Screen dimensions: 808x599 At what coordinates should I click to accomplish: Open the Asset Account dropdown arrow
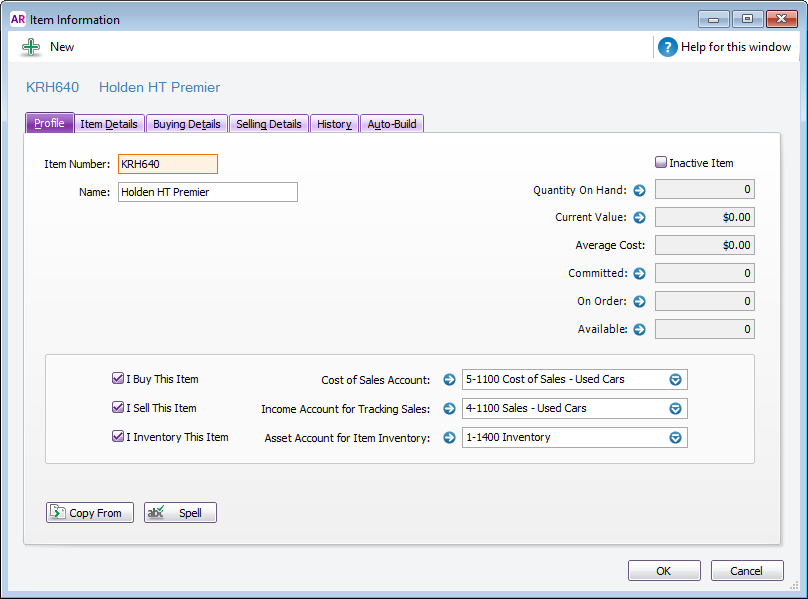tap(675, 438)
